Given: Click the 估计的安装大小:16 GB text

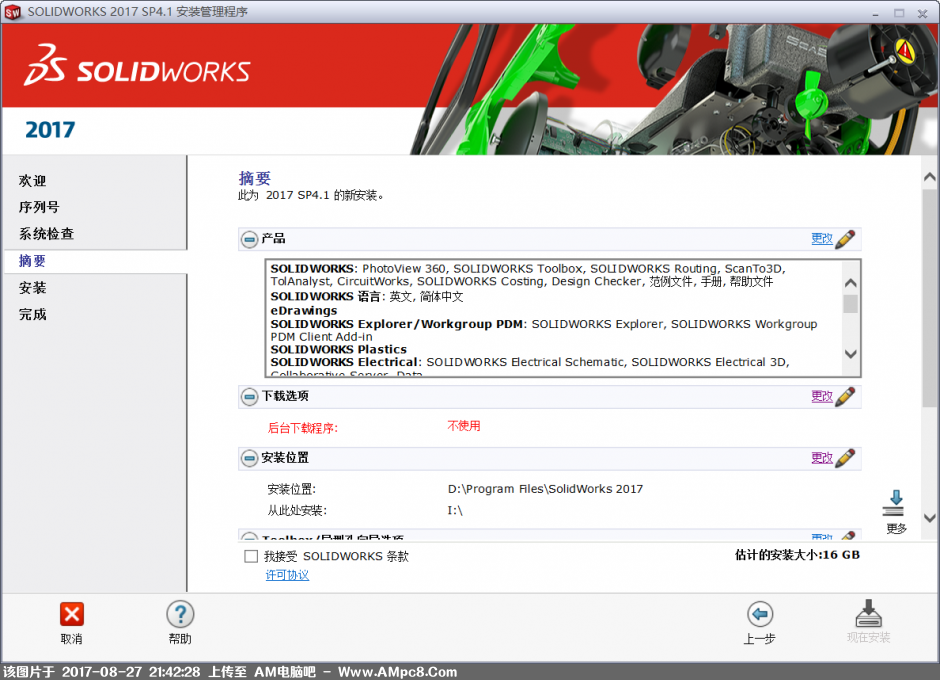Looking at the screenshot, I should click(797, 555).
